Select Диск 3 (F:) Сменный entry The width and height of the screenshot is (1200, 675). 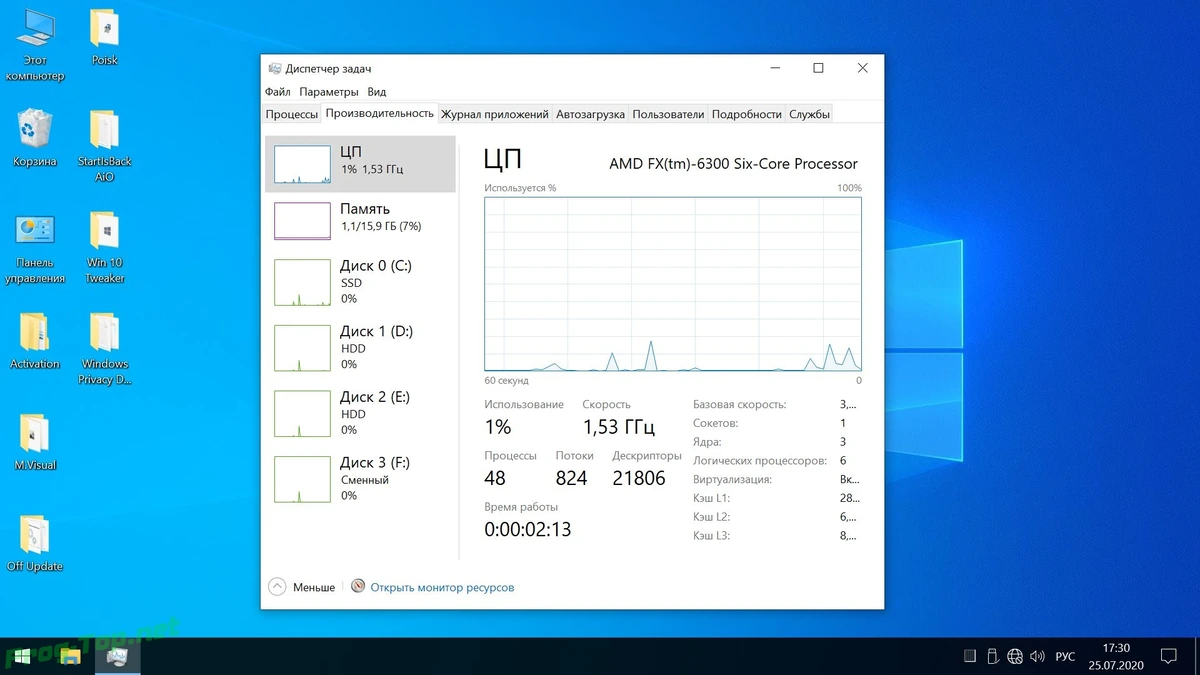360,478
